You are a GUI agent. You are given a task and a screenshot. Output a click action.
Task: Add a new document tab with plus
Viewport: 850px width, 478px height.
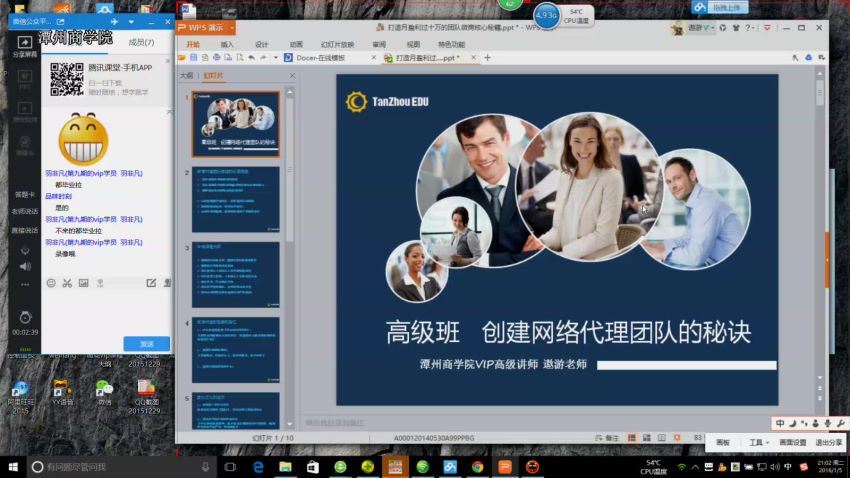tap(487, 57)
